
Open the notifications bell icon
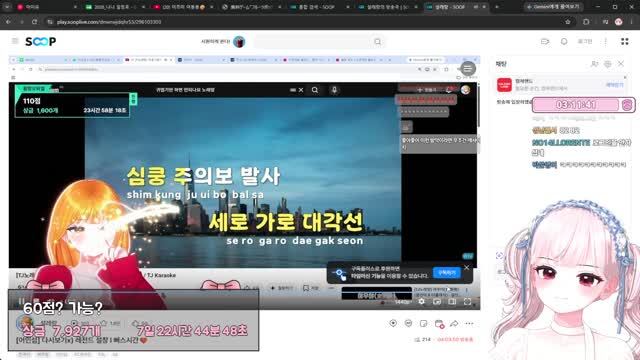point(564,42)
